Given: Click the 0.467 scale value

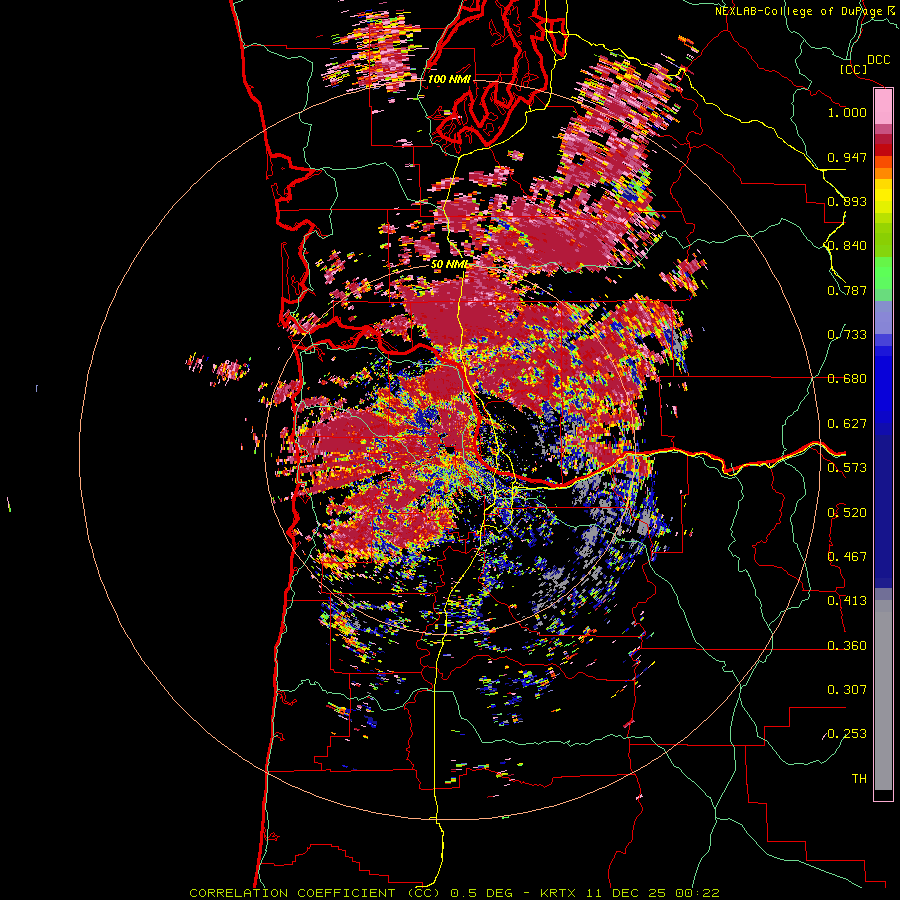Looking at the screenshot, I should [847, 557].
